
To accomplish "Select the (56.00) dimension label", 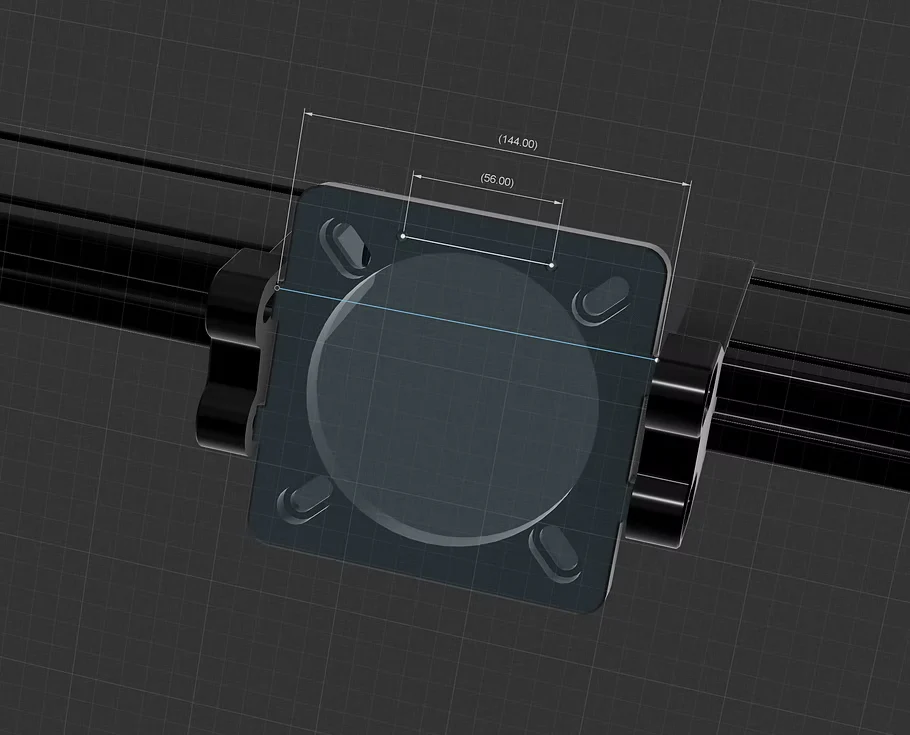I will pyautogui.click(x=497, y=181).
